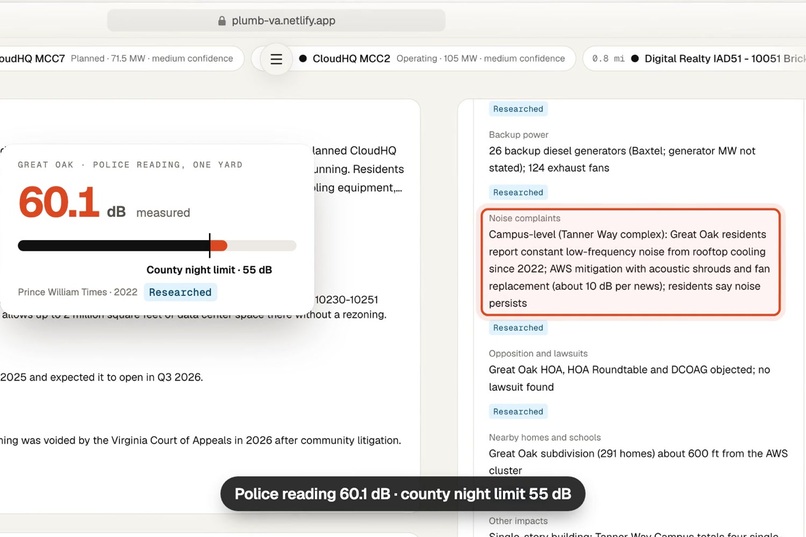Click the Backup power heading
806x537 pixels.
519,135
